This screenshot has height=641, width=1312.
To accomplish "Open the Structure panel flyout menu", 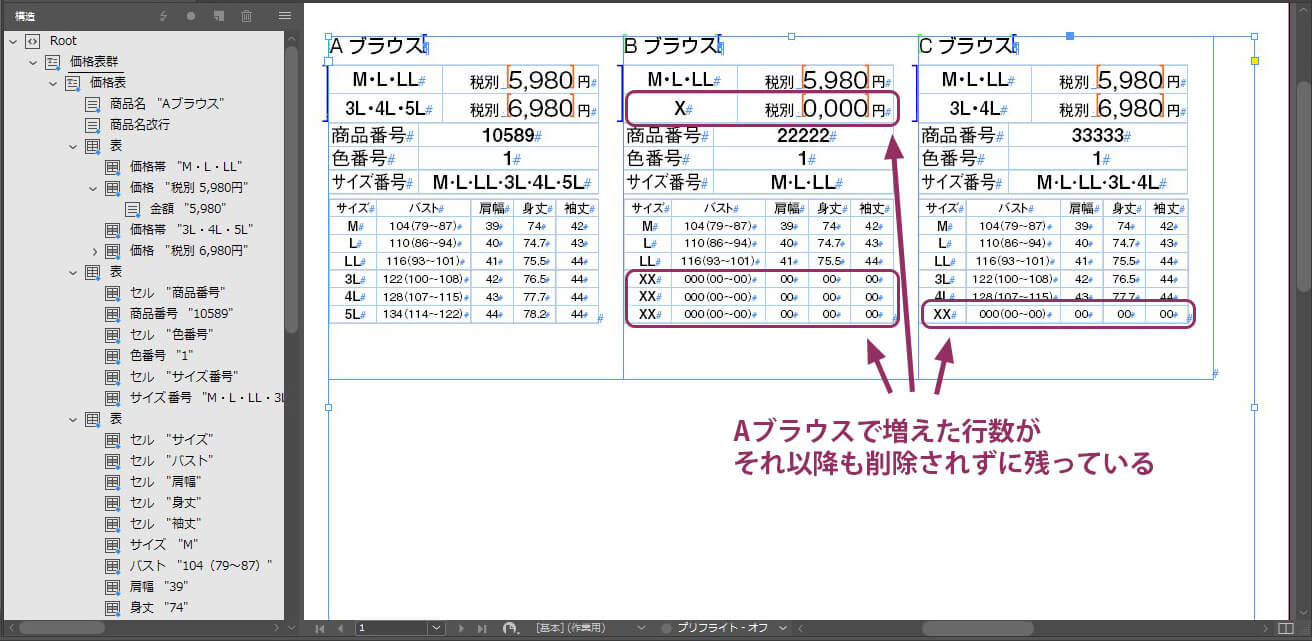I will 284,15.
